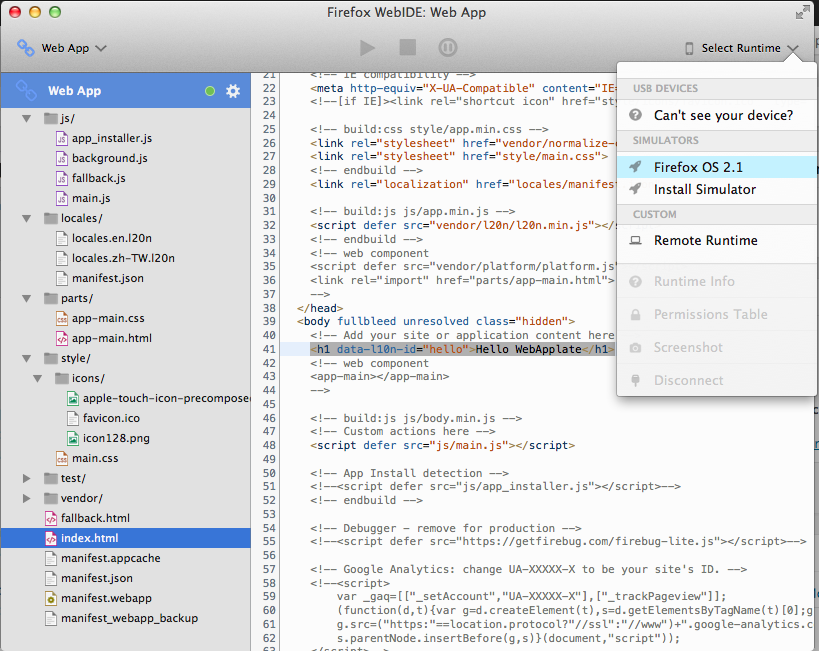Collapse the icons/ subfolder
The width and height of the screenshot is (819, 651).
pyautogui.click(x=38, y=378)
